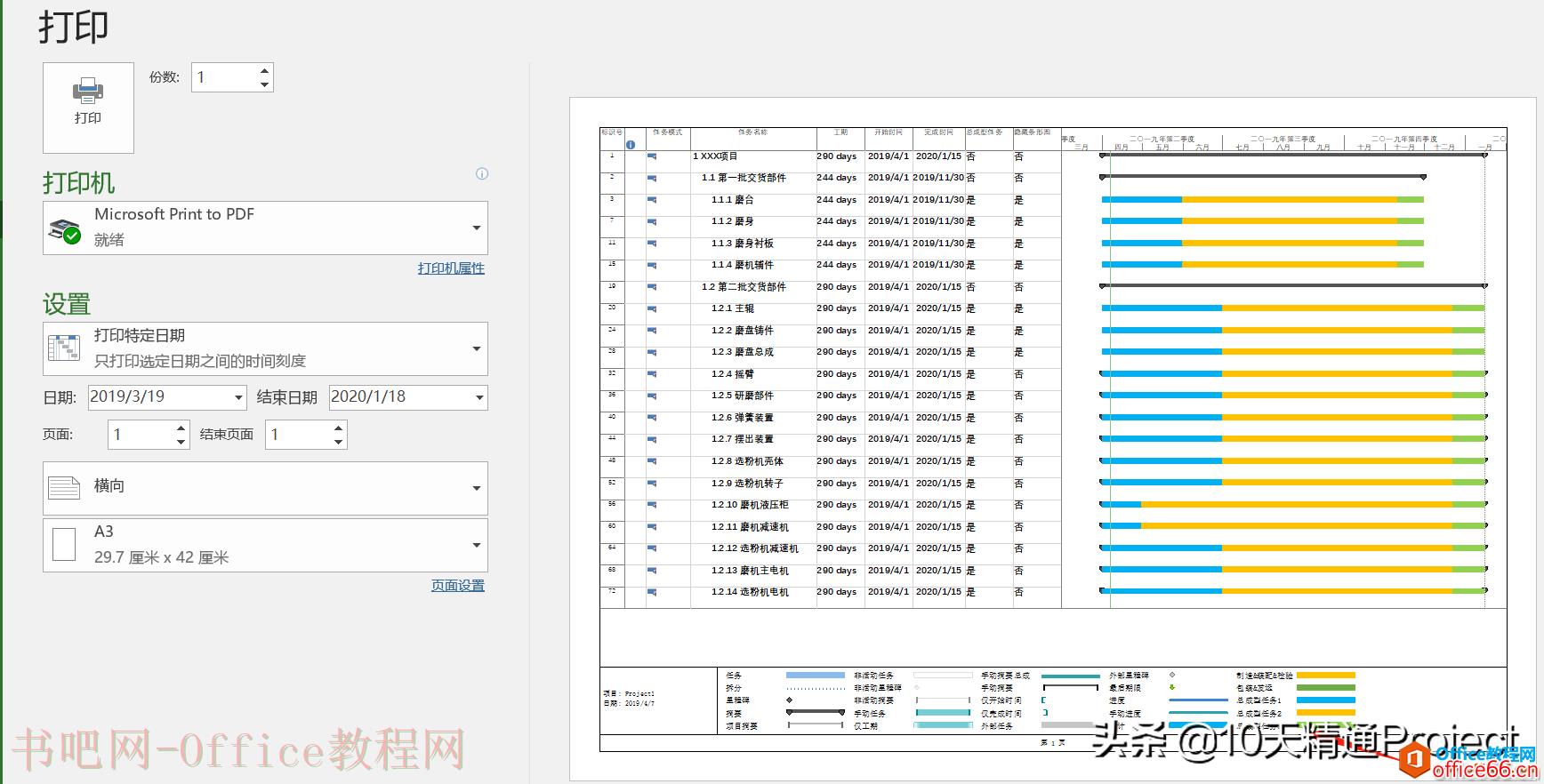
Task: Click the blue 任务 legend swatch
Action: 816,676
